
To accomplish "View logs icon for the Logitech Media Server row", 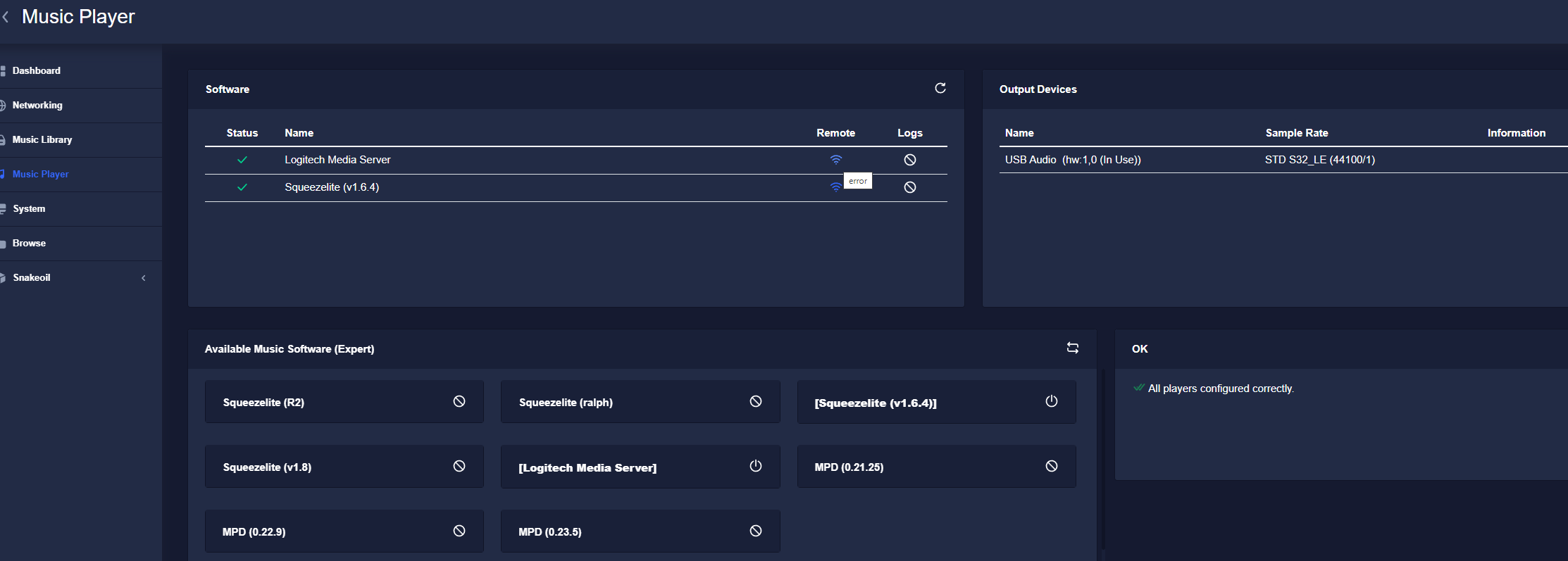I will pos(909,160).
